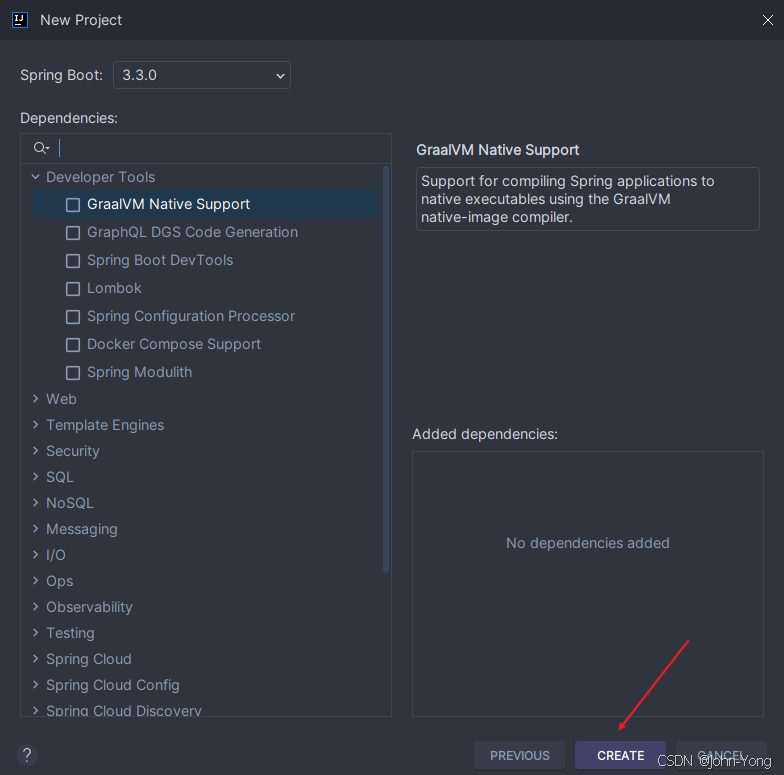
Task: Expand the Template Engines category
Action: pyautogui.click(x=36, y=424)
